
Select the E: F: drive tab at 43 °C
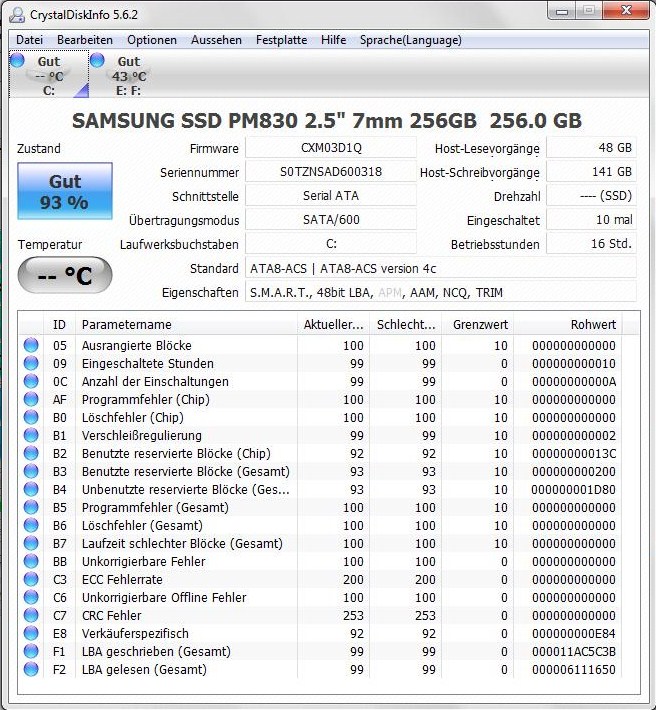pyautogui.click(x=129, y=74)
